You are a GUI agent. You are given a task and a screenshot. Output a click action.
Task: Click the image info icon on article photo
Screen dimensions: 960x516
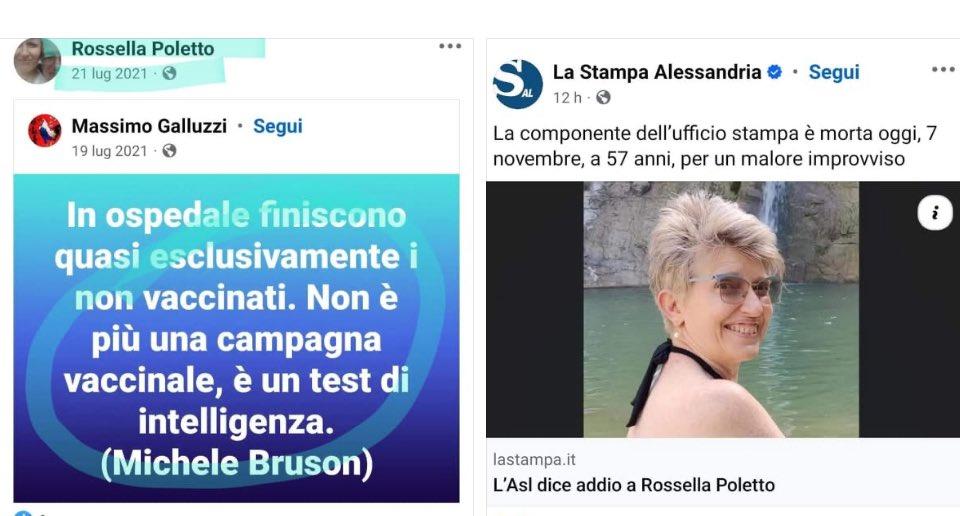tap(934, 213)
